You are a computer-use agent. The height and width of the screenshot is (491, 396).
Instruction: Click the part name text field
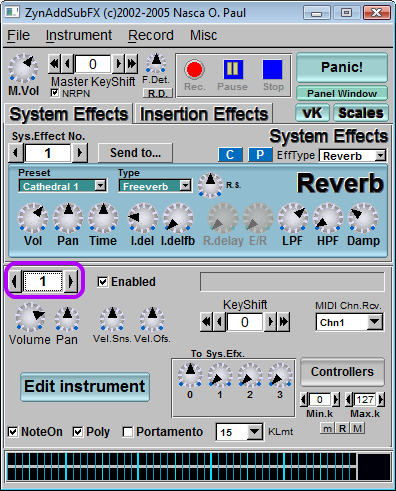292,282
